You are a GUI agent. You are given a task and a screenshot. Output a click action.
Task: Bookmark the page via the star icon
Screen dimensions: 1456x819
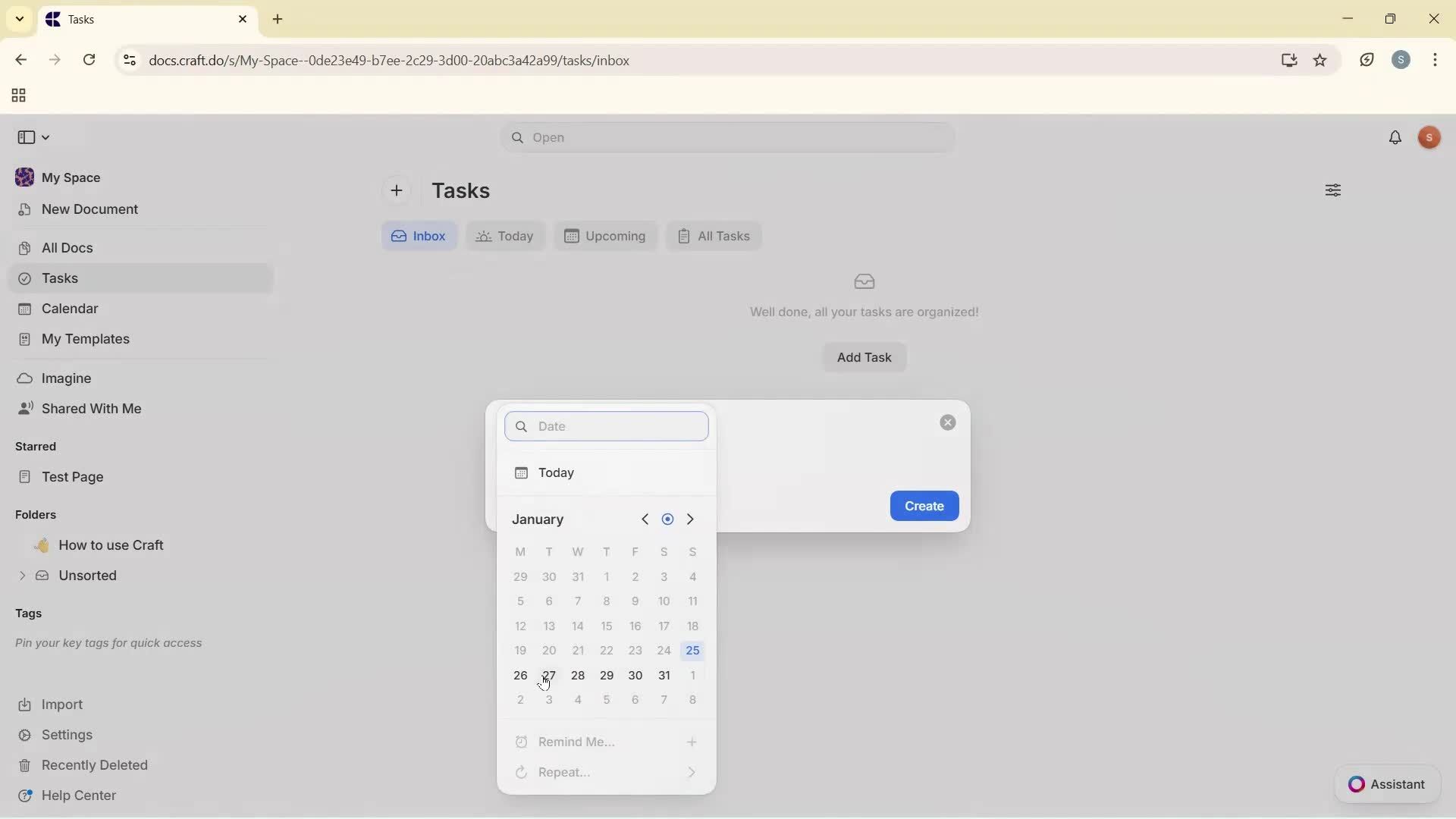coord(1321,60)
